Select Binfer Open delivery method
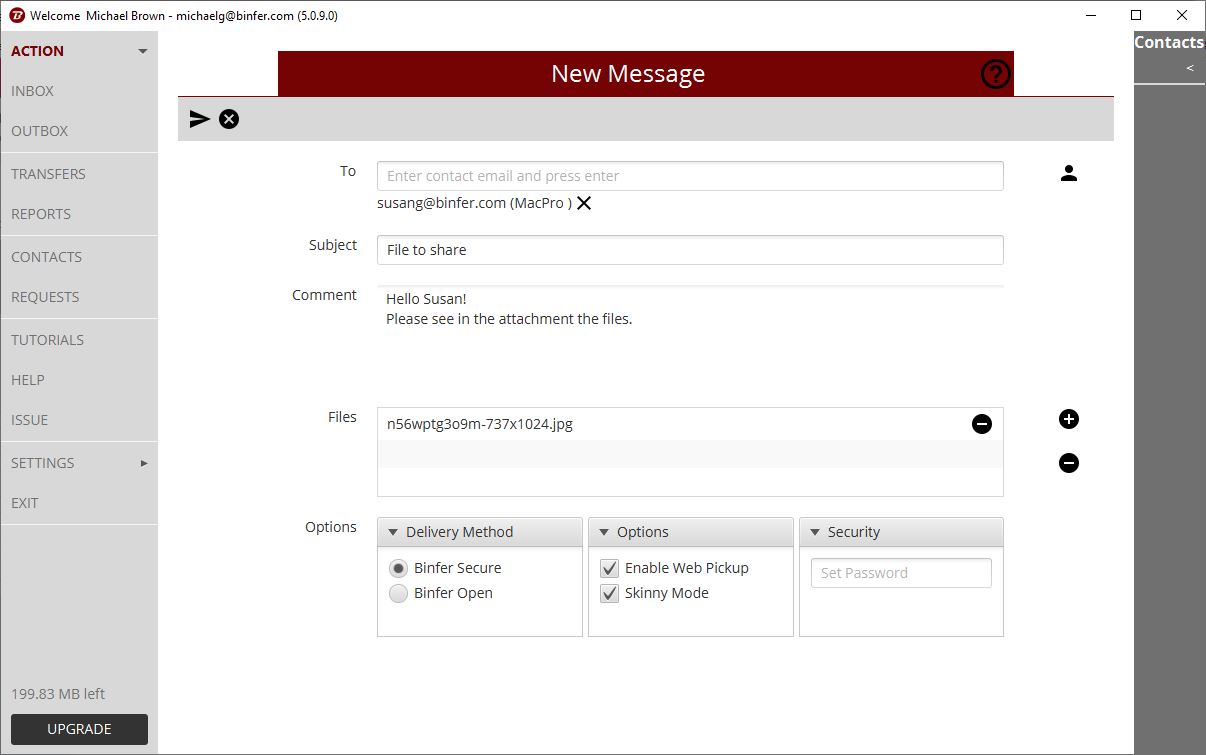This screenshot has height=755, width=1206. (398, 593)
